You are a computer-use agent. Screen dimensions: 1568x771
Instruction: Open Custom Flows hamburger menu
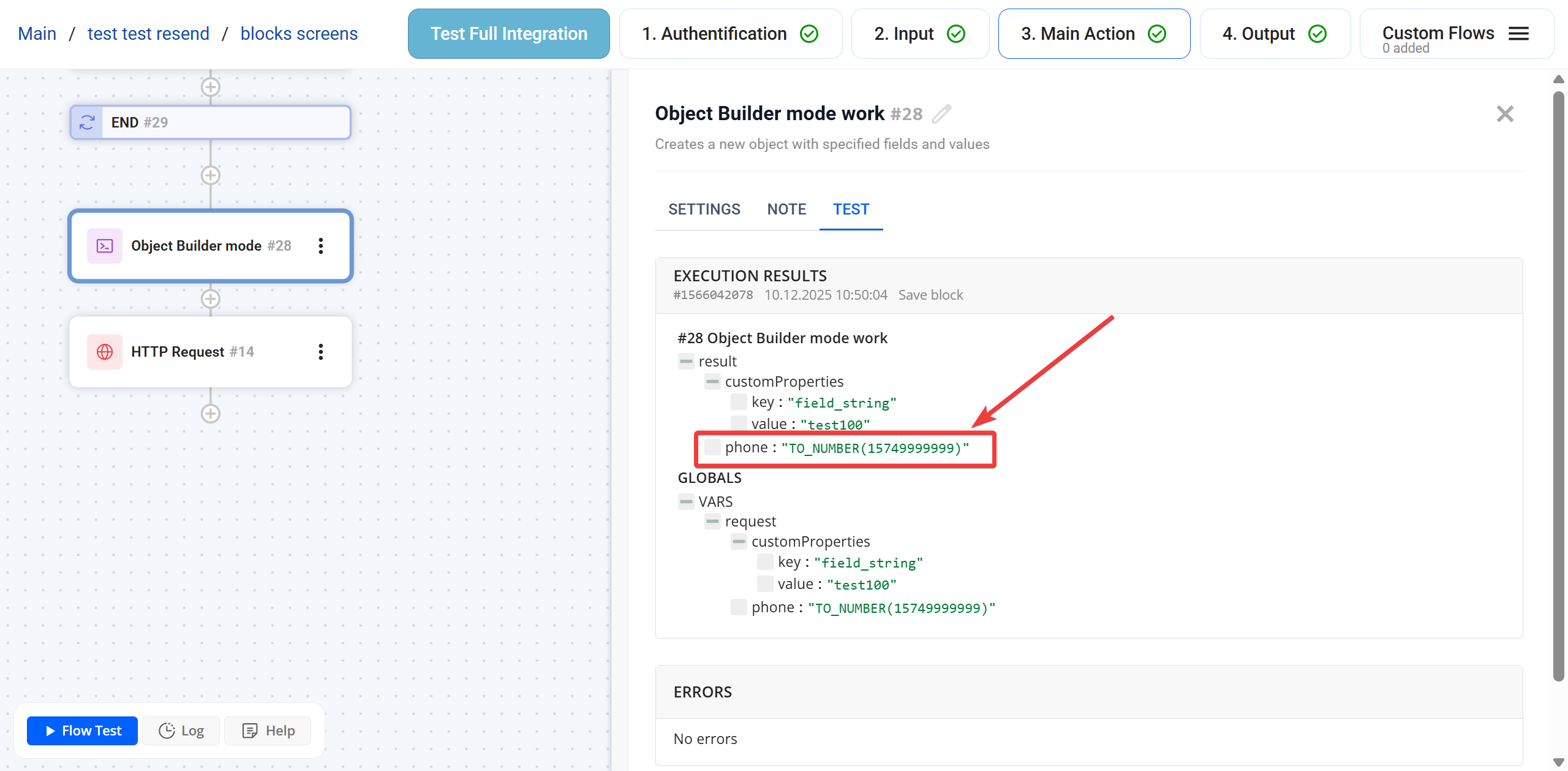[1518, 34]
